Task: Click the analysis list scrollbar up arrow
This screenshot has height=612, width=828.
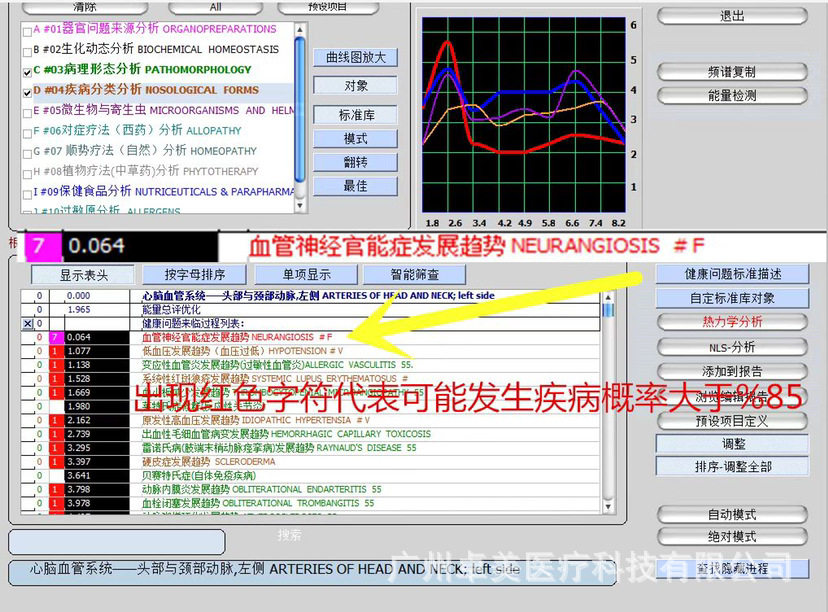Action: [300, 30]
